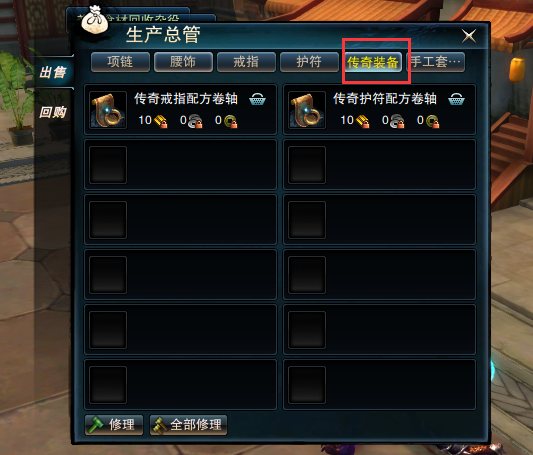Add 传奇护符配方卷轴 to shopping basket
Screen dimensions: 533x455
(456, 99)
